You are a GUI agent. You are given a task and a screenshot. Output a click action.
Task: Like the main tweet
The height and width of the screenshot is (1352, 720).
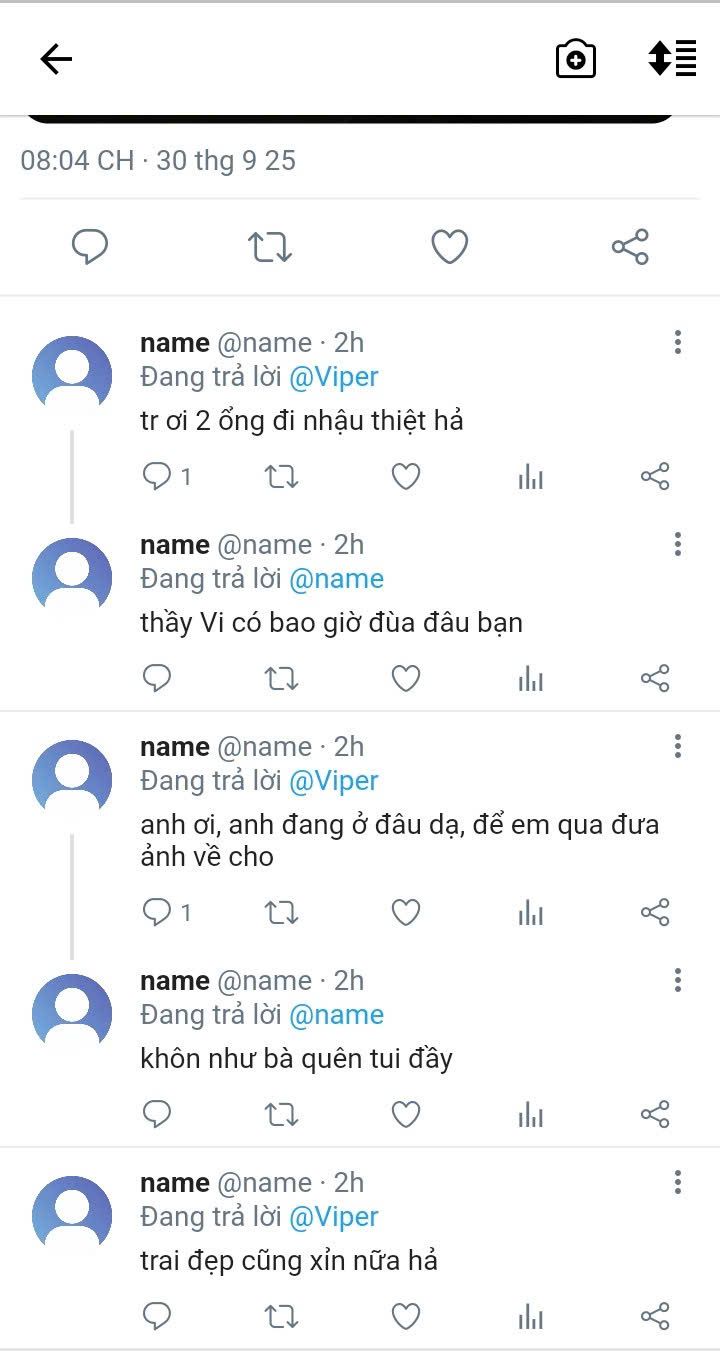coord(450,246)
